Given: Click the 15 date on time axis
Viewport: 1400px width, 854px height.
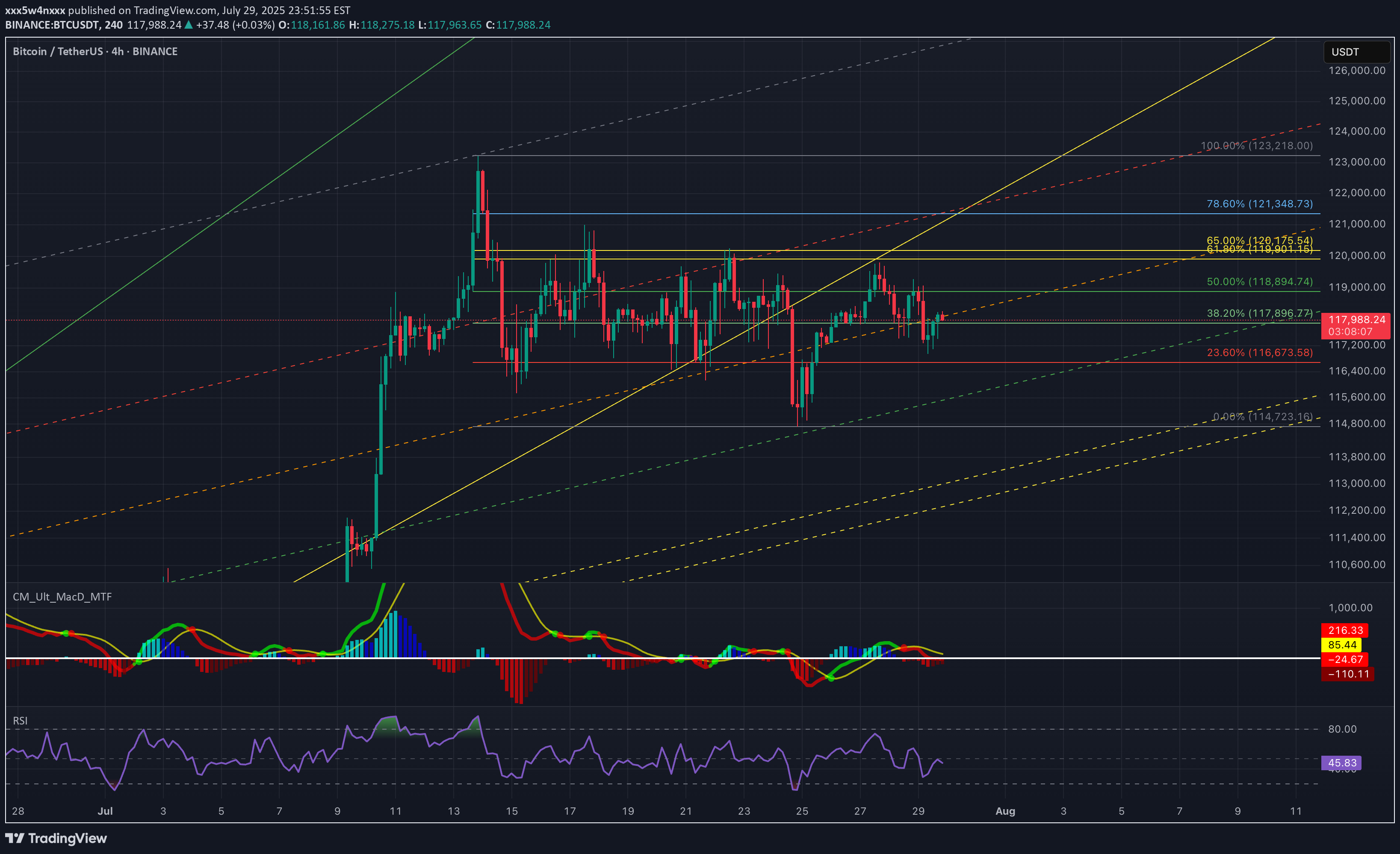Looking at the screenshot, I should (x=512, y=811).
